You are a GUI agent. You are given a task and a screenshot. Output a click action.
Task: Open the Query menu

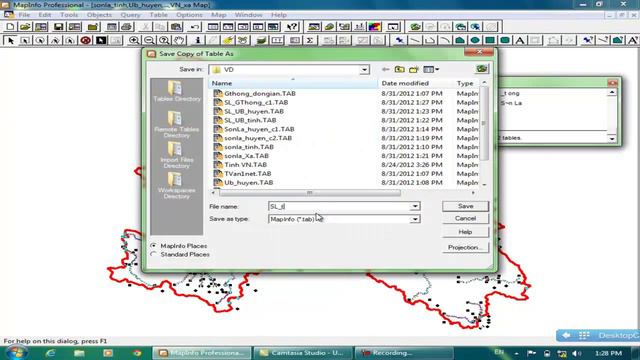130,15
